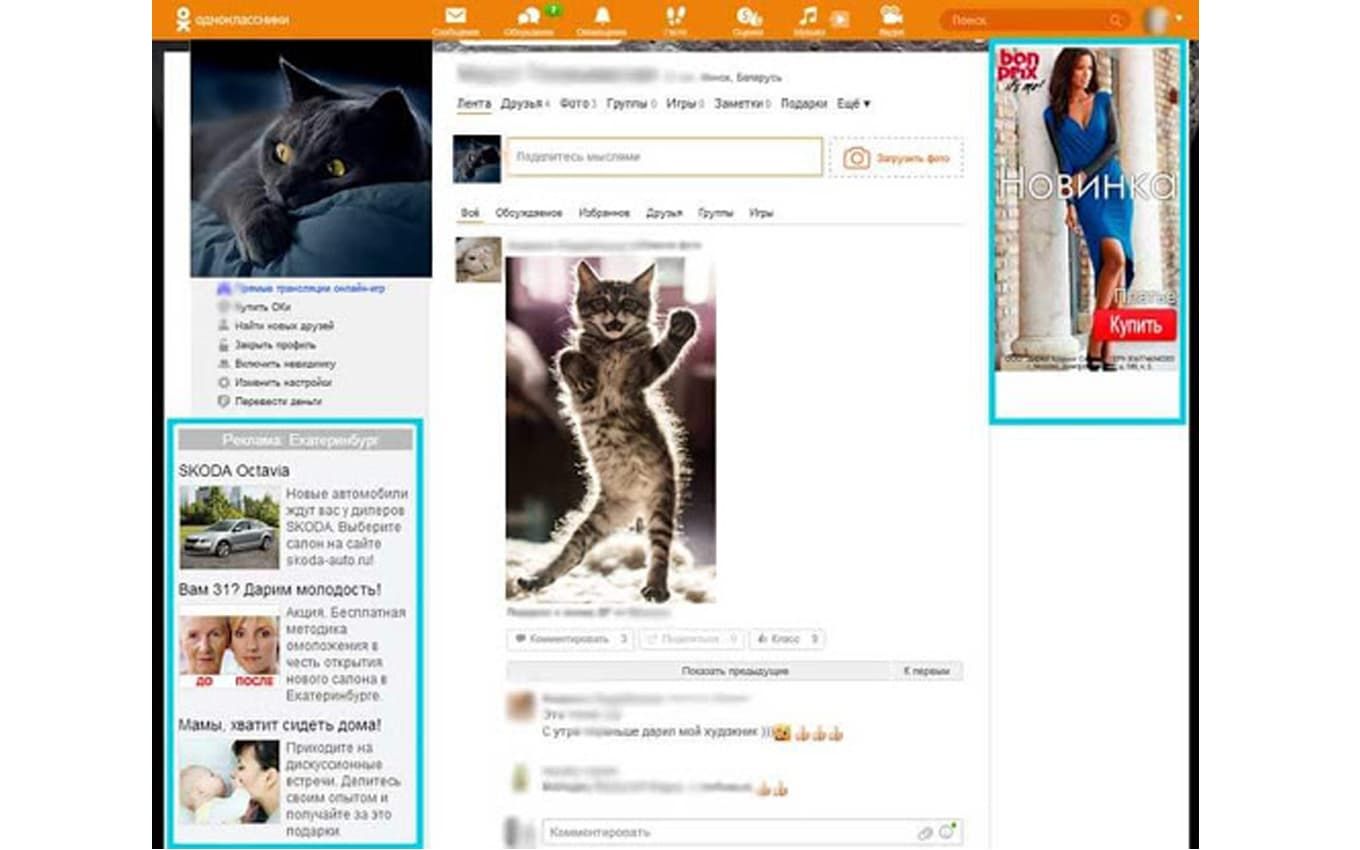Click Показать предыдущие comments button
Image resolution: width=1360 pixels, height=850 pixels.
tap(734, 671)
